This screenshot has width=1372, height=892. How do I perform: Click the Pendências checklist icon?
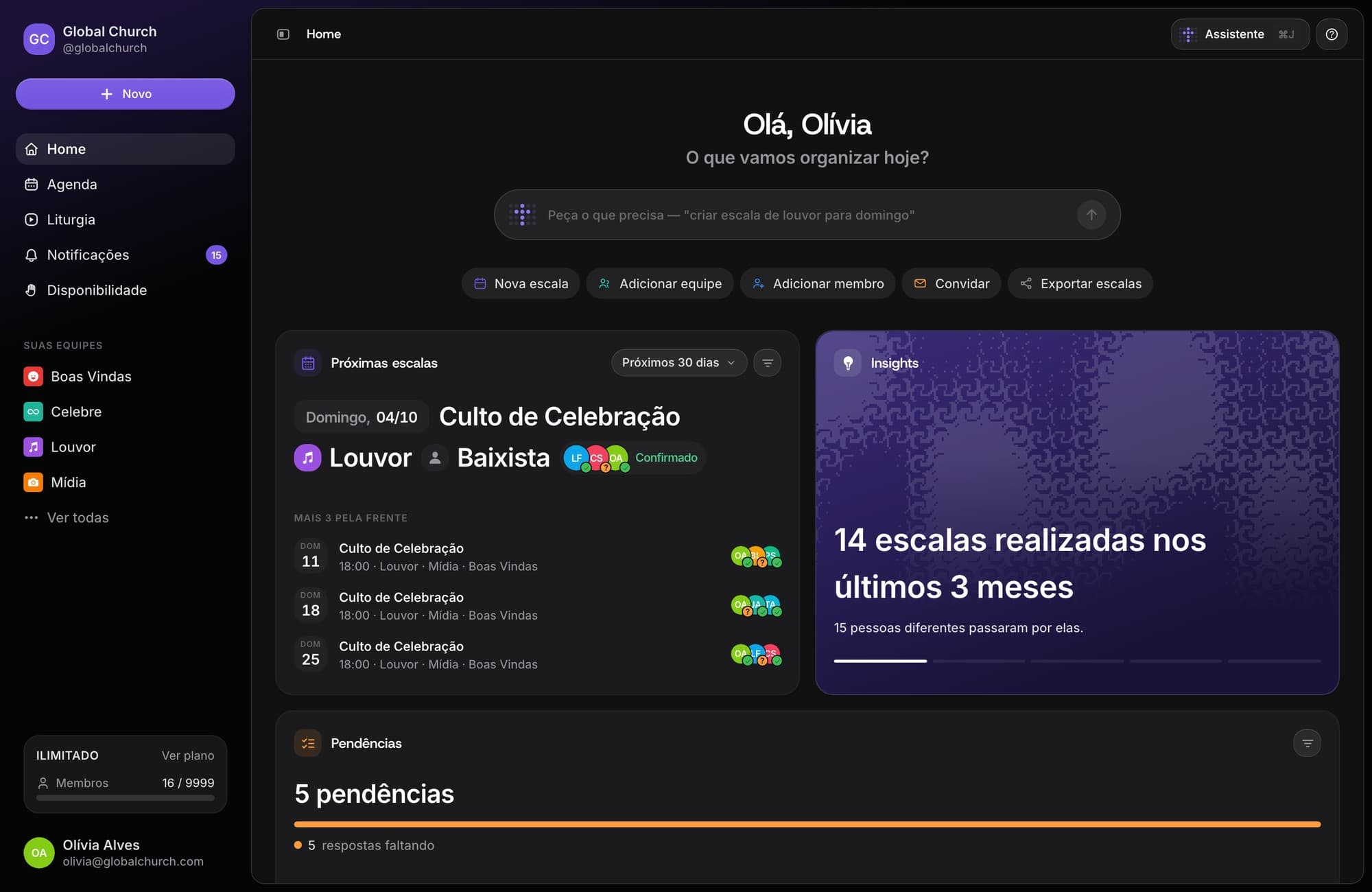tap(308, 743)
